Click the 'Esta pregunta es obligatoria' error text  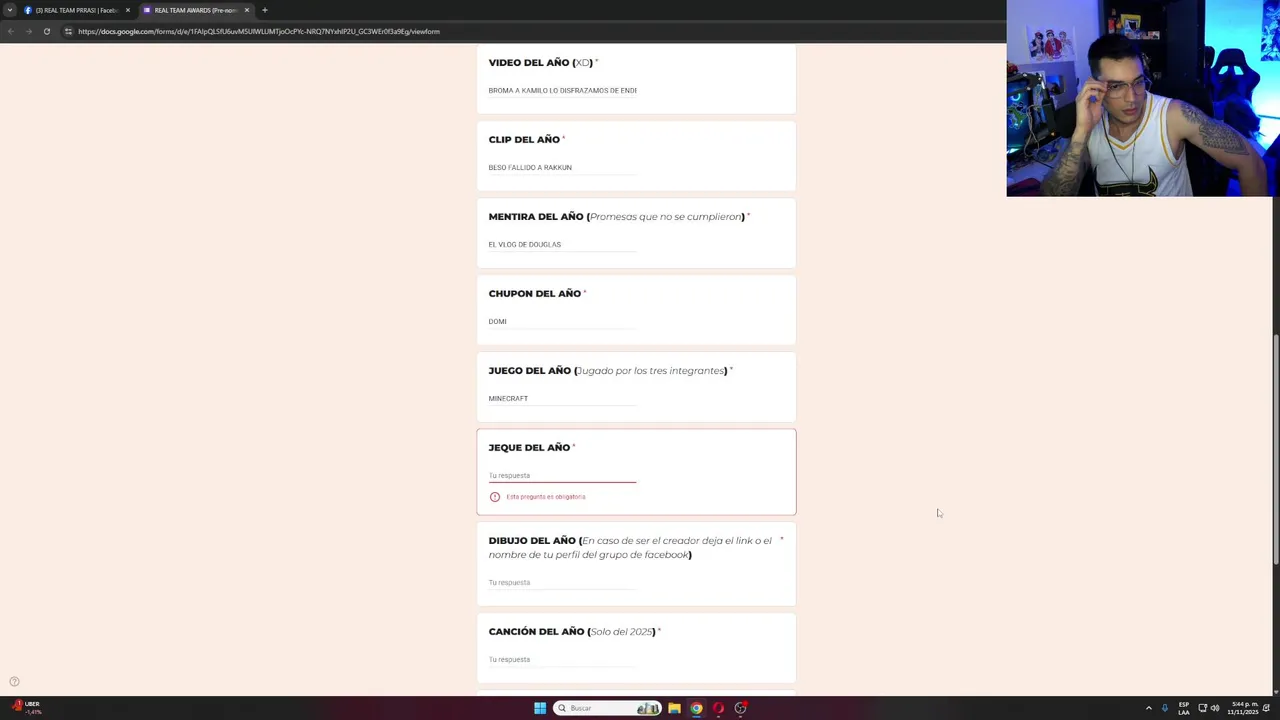tap(546, 497)
